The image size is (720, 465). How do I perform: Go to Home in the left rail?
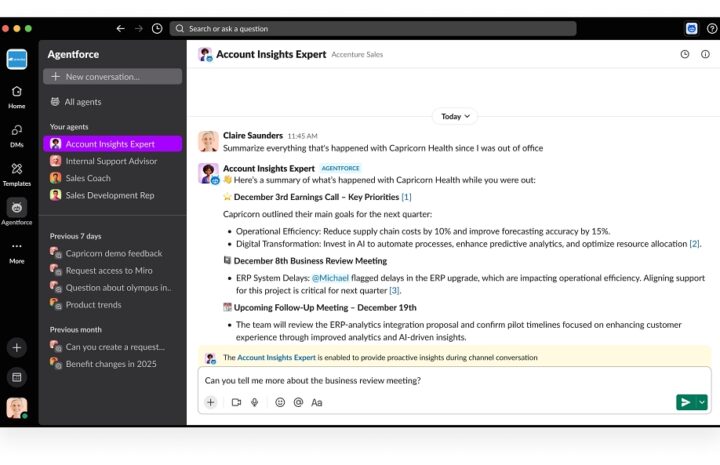tap(17, 97)
